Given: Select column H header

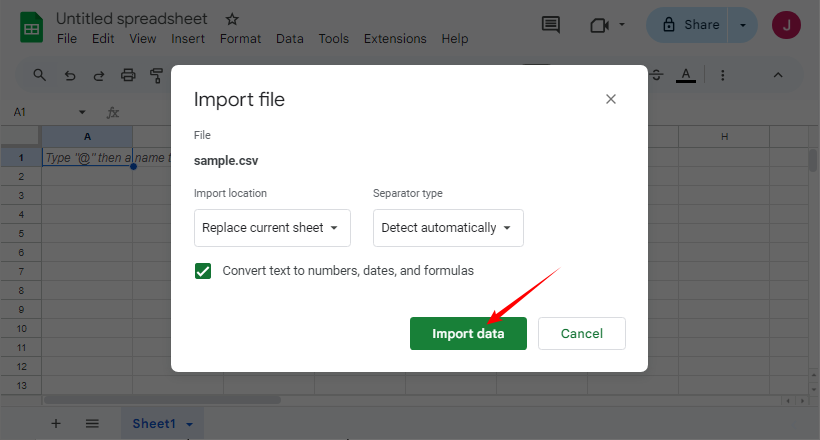Looking at the screenshot, I should (x=724, y=137).
